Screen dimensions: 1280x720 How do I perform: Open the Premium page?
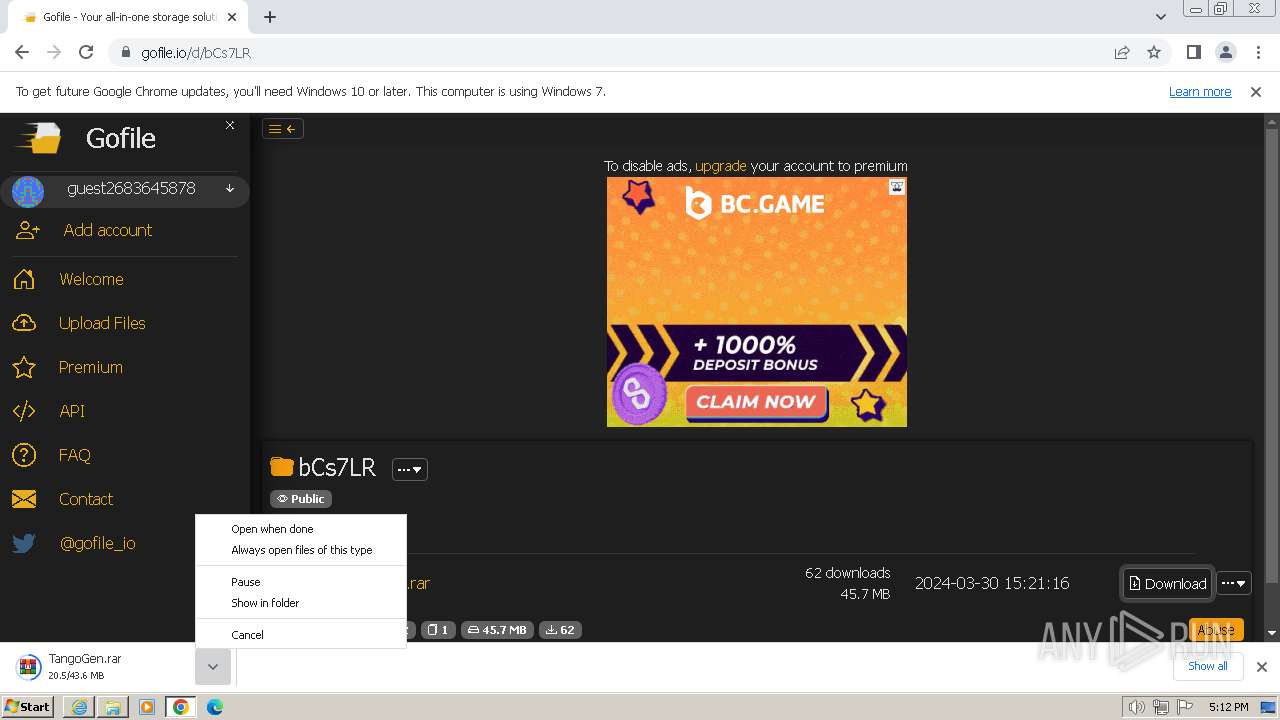(90, 367)
